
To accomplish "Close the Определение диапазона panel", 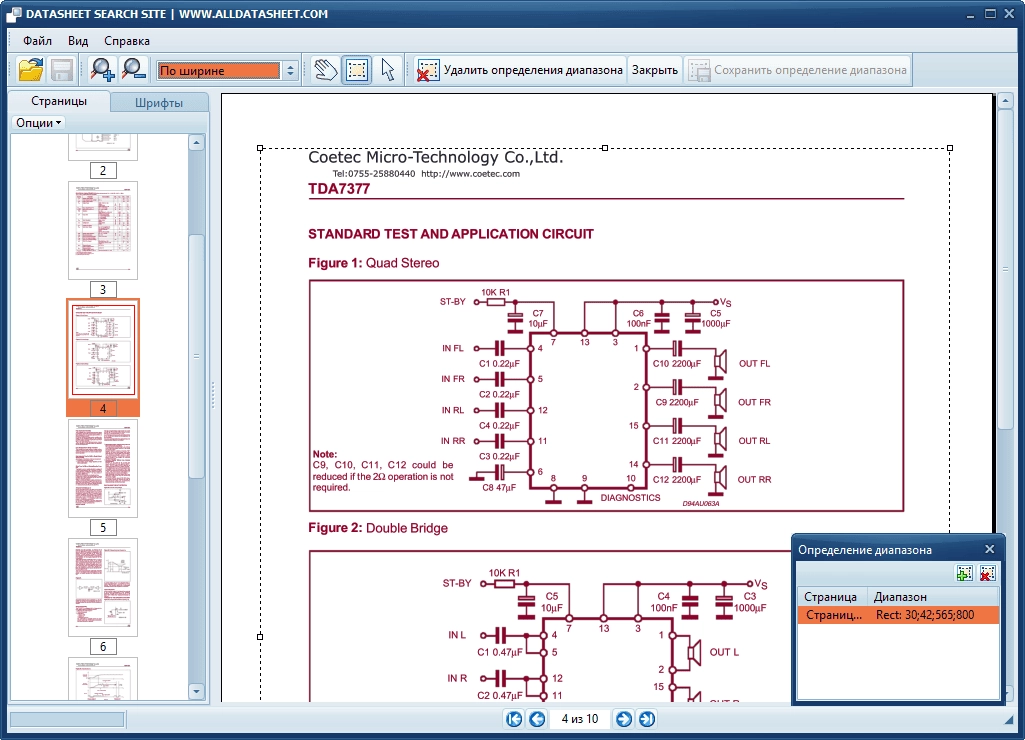I will coord(990,549).
